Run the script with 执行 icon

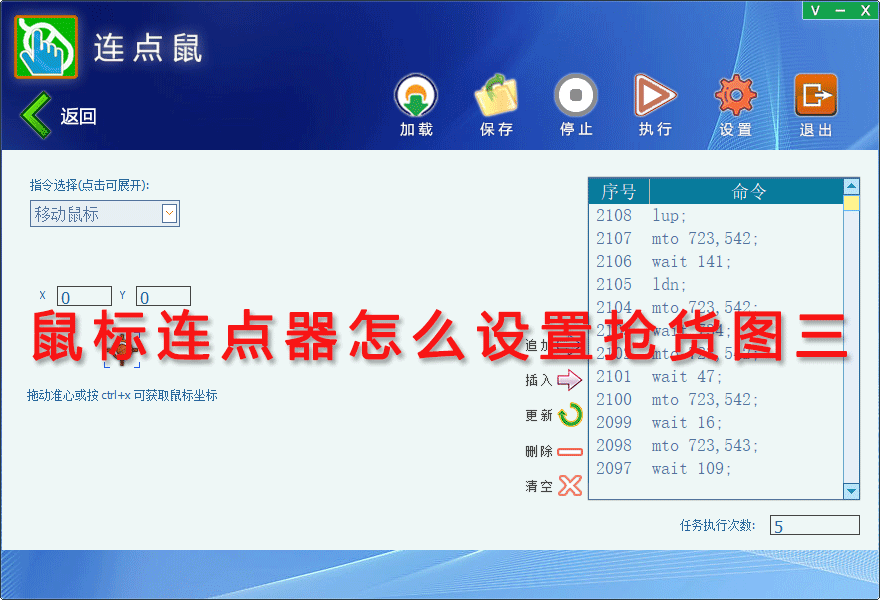coord(655,96)
